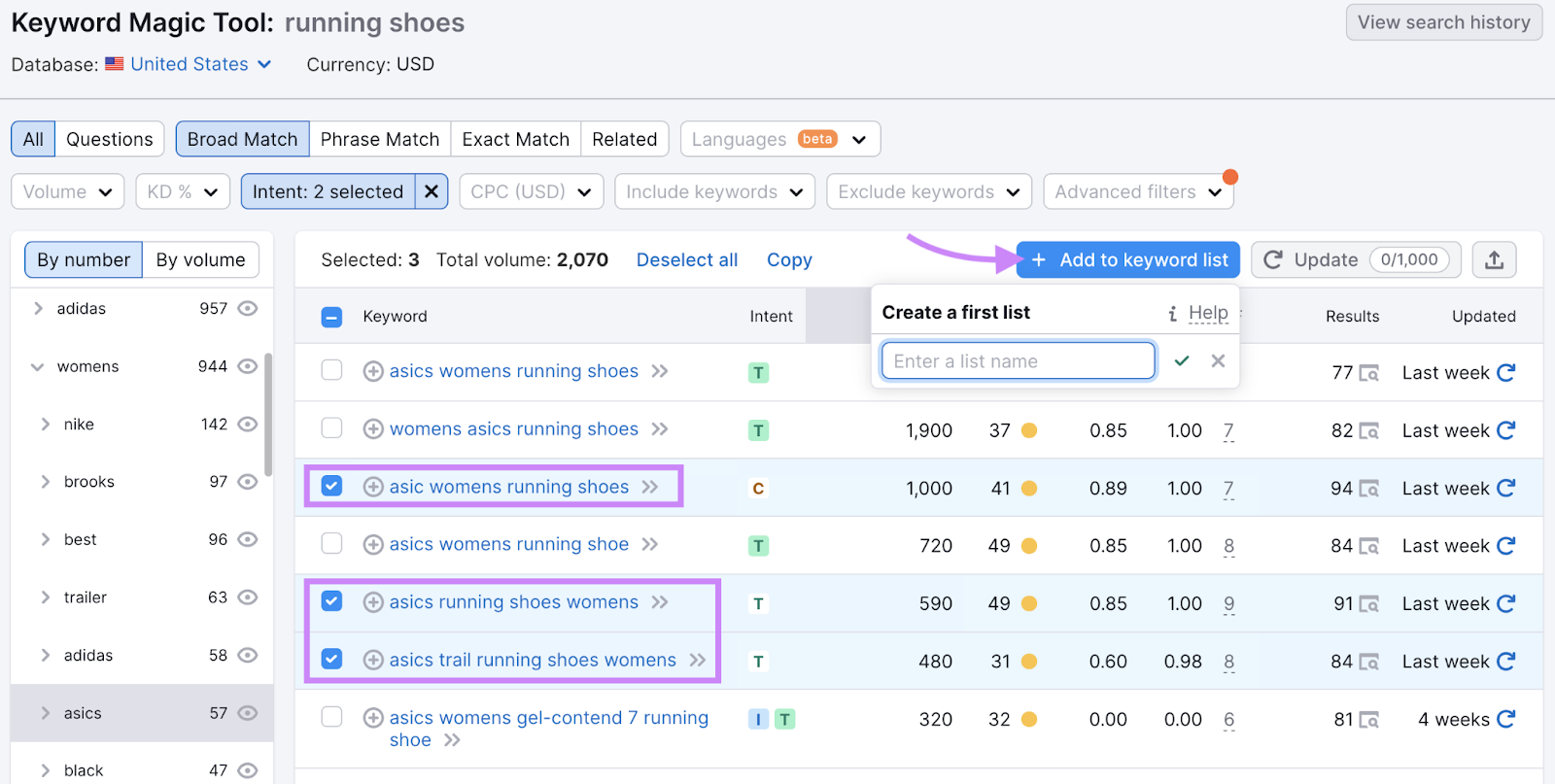View SERP for 'asics trail running shoes womens'
This screenshot has width=1555, height=784.
coord(1369,662)
